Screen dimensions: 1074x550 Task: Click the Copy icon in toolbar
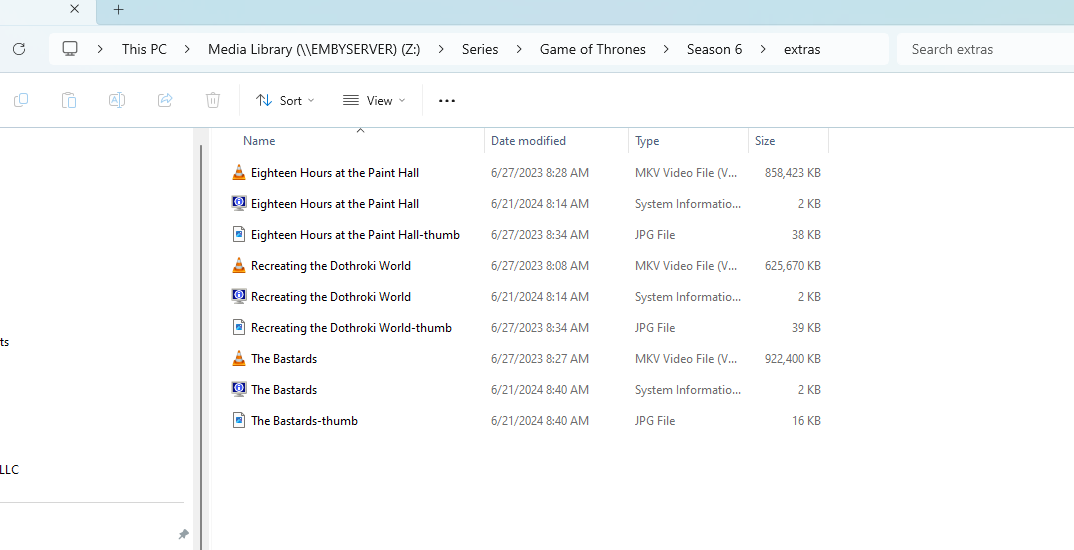pyautogui.click(x=21, y=100)
